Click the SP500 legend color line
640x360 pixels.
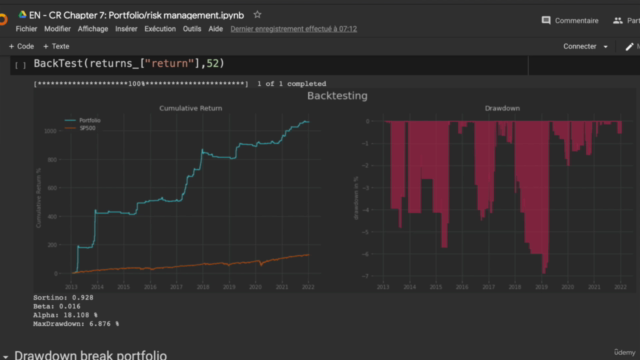[70, 128]
